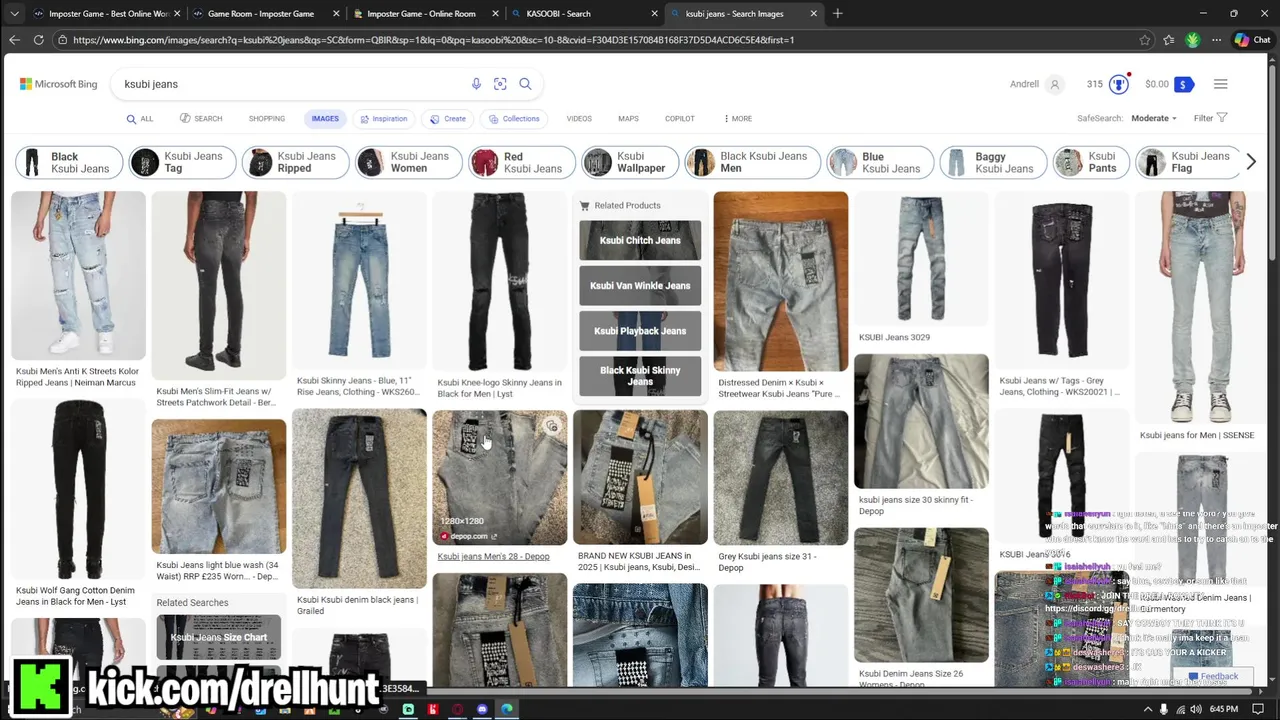Viewport: 1280px width, 720px height.
Task: Open the Edge browser on the taskbar
Action: tap(506, 709)
